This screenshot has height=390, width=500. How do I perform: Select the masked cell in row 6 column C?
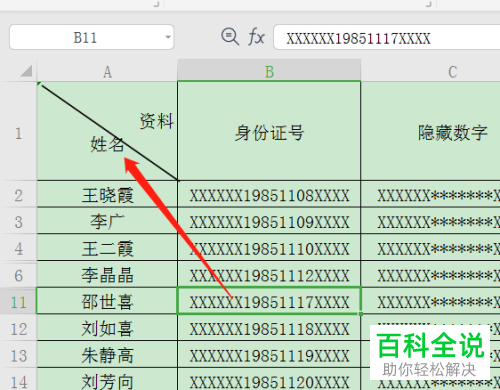point(431,275)
